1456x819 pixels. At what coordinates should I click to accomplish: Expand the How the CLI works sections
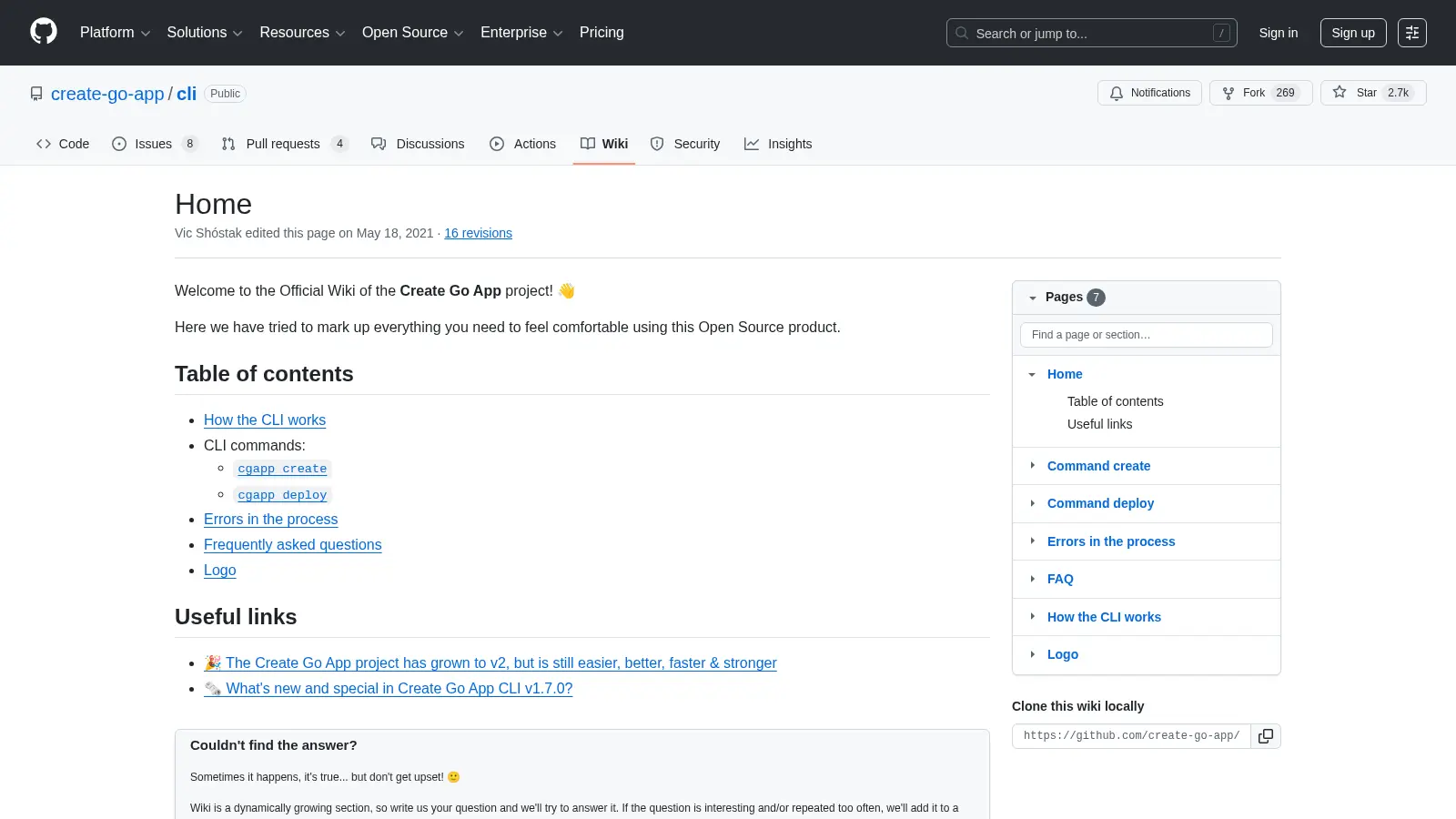(x=1032, y=617)
